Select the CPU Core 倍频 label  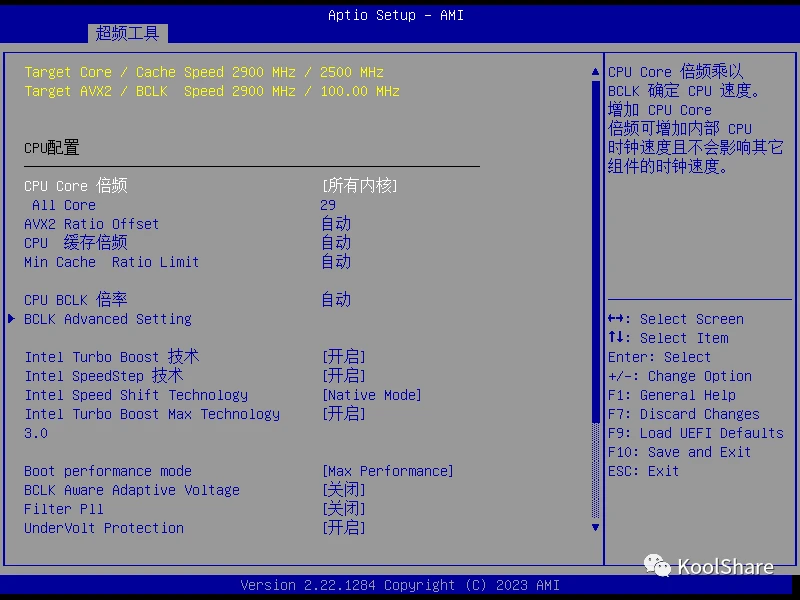[x=76, y=186]
